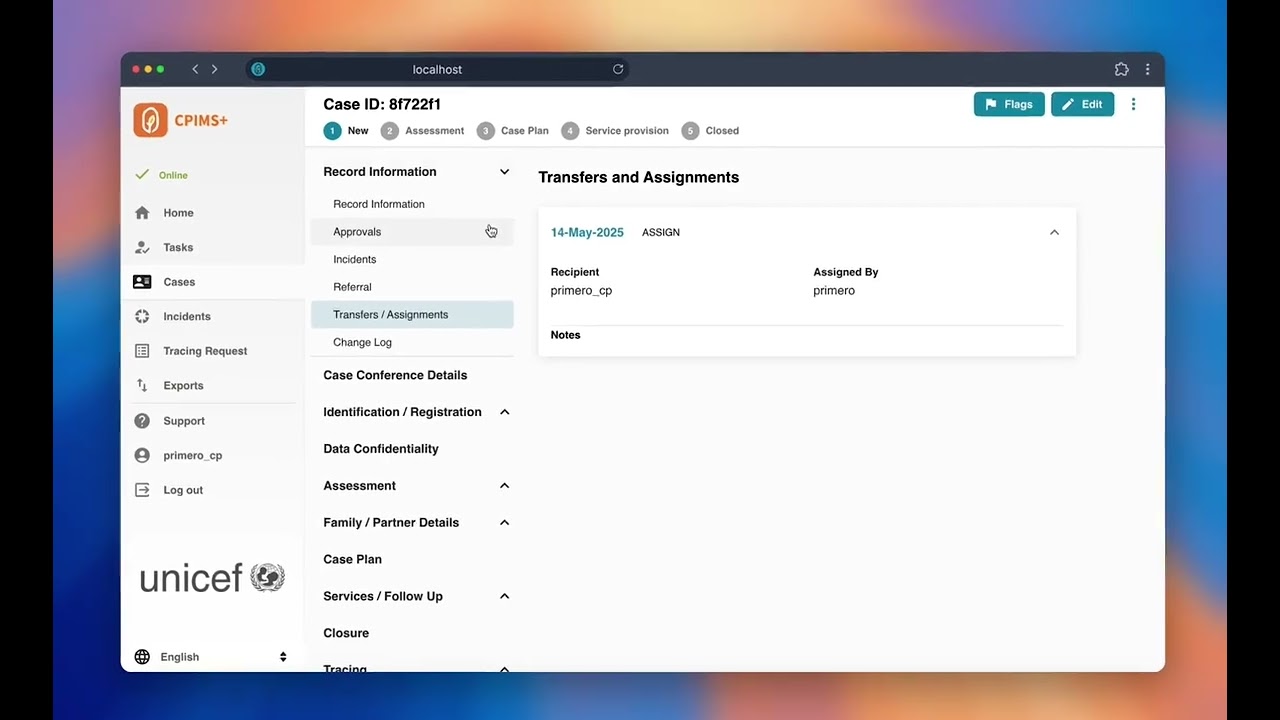Click the browser extensions puzzle icon
The height and width of the screenshot is (720, 1280).
(x=1121, y=69)
